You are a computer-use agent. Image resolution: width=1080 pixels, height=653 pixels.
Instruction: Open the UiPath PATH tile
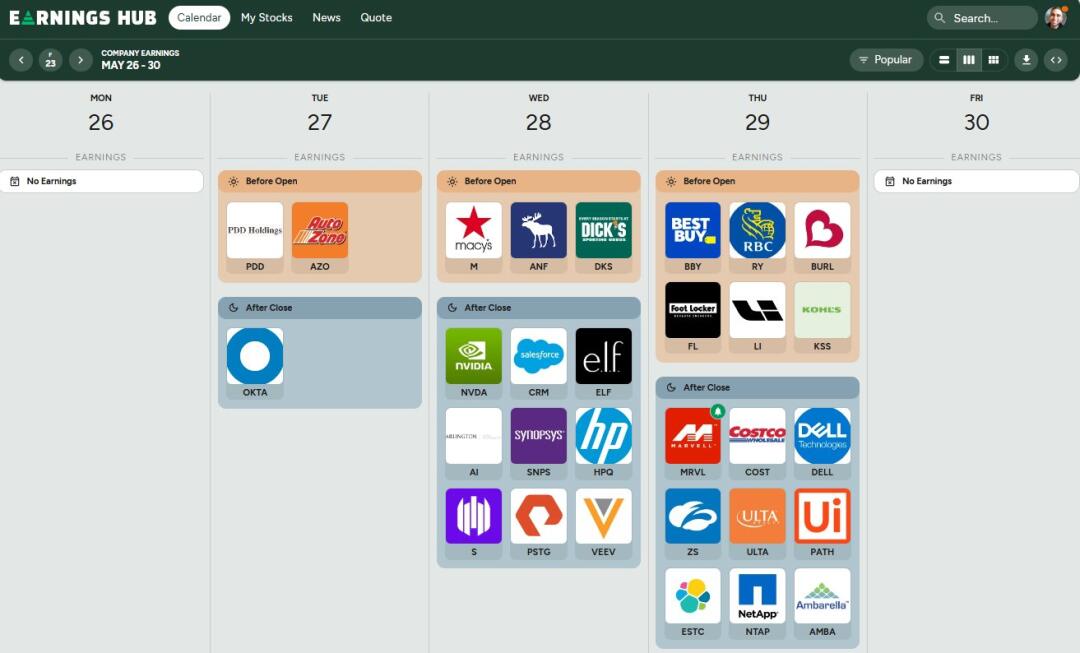822,524
